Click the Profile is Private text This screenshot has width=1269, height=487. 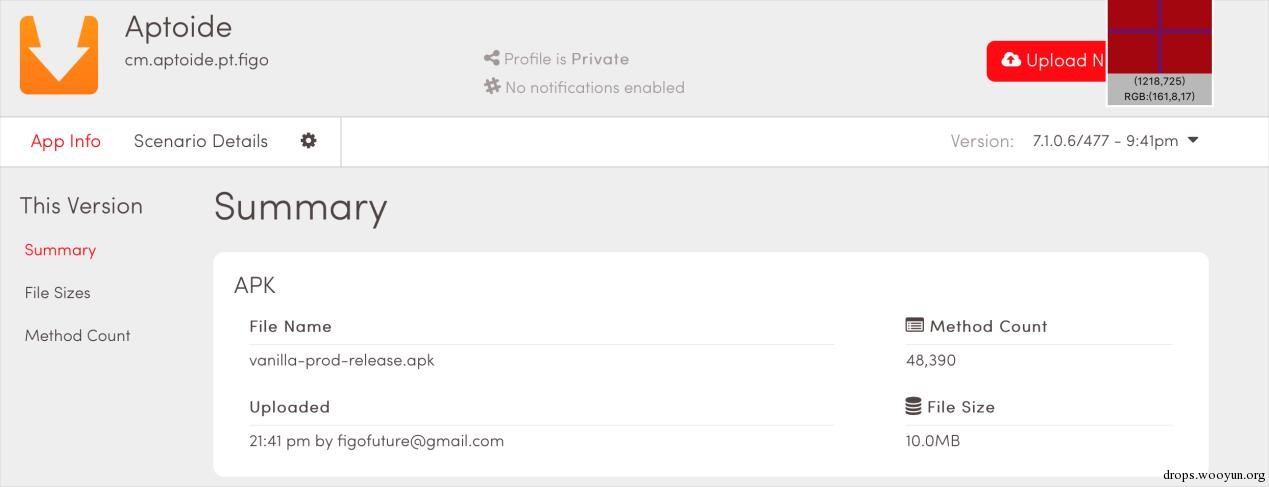567,59
